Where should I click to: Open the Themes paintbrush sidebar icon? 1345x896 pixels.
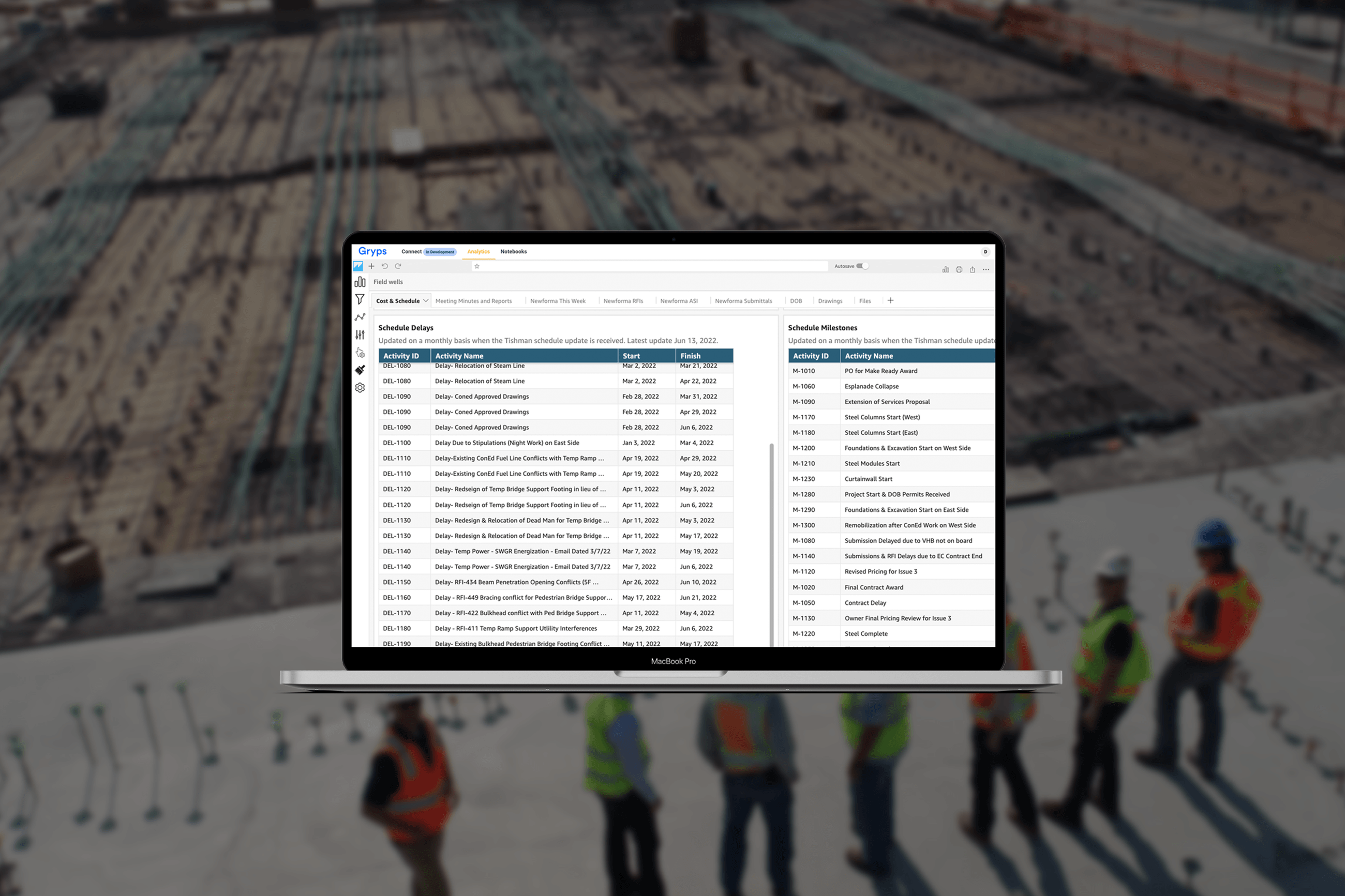pyautogui.click(x=360, y=370)
